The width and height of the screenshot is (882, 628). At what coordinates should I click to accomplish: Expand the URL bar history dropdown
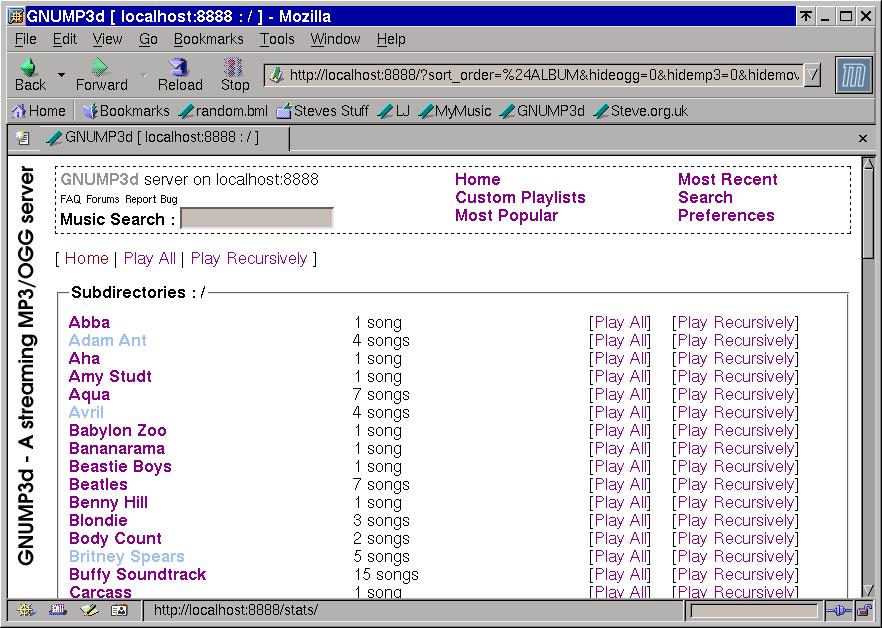point(812,75)
